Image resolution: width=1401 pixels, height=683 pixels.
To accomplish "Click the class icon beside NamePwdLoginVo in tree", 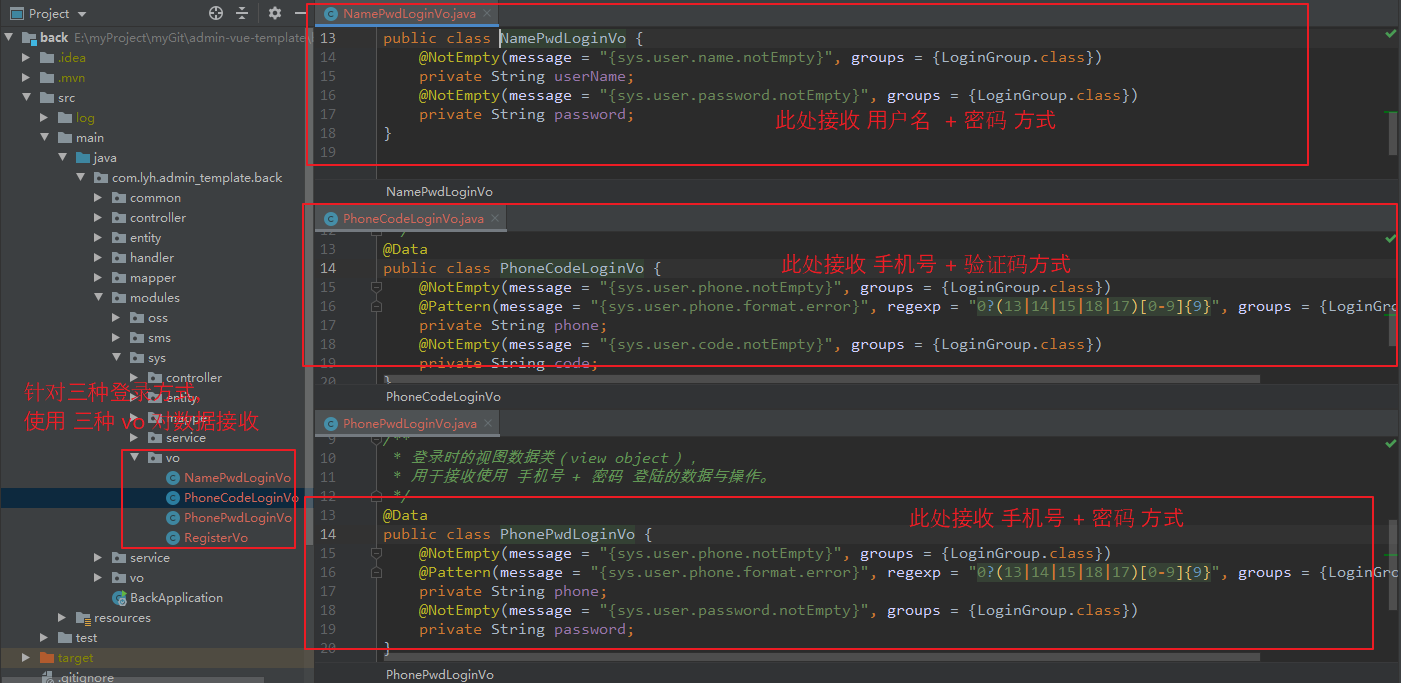I will pos(173,478).
